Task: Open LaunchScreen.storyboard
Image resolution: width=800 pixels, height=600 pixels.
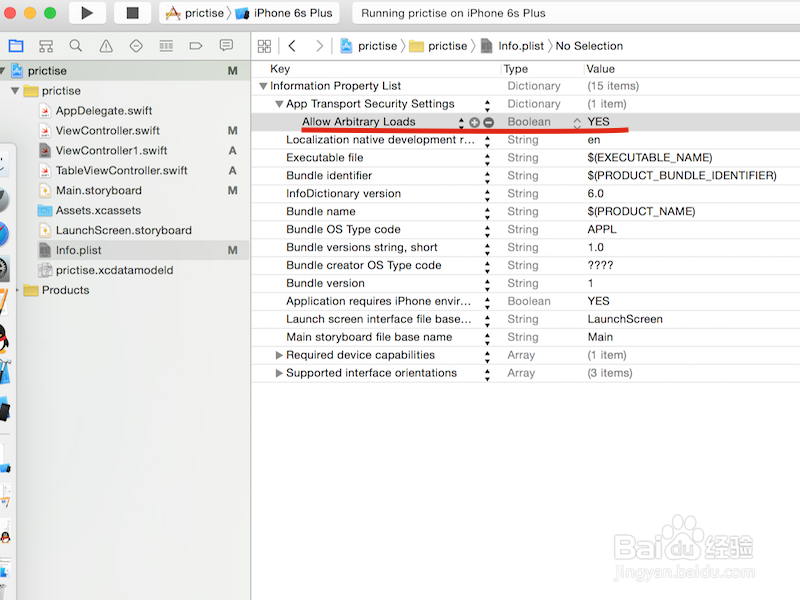Action: pyautogui.click(x=123, y=230)
